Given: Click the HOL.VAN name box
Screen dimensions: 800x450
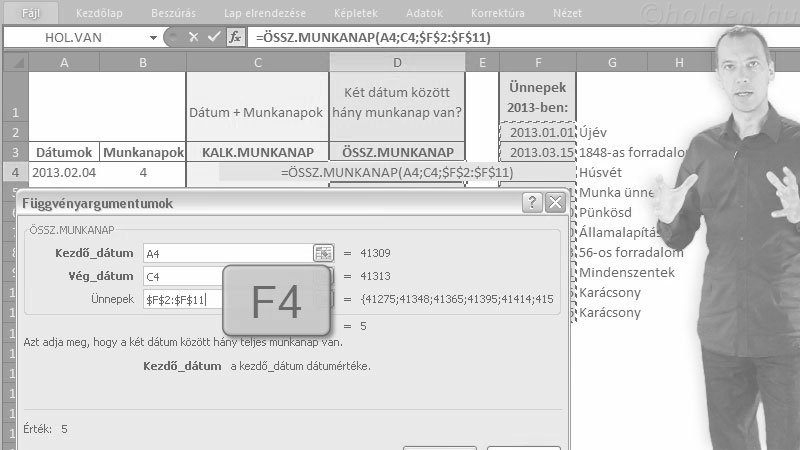Looking at the screenshot, I should click(76, 37).
